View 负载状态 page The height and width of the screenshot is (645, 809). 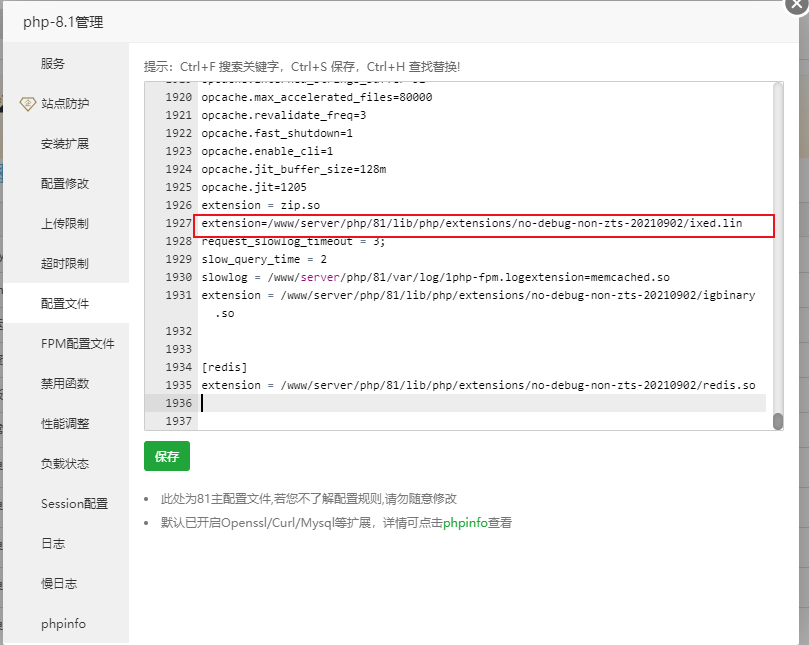point(65,463)
